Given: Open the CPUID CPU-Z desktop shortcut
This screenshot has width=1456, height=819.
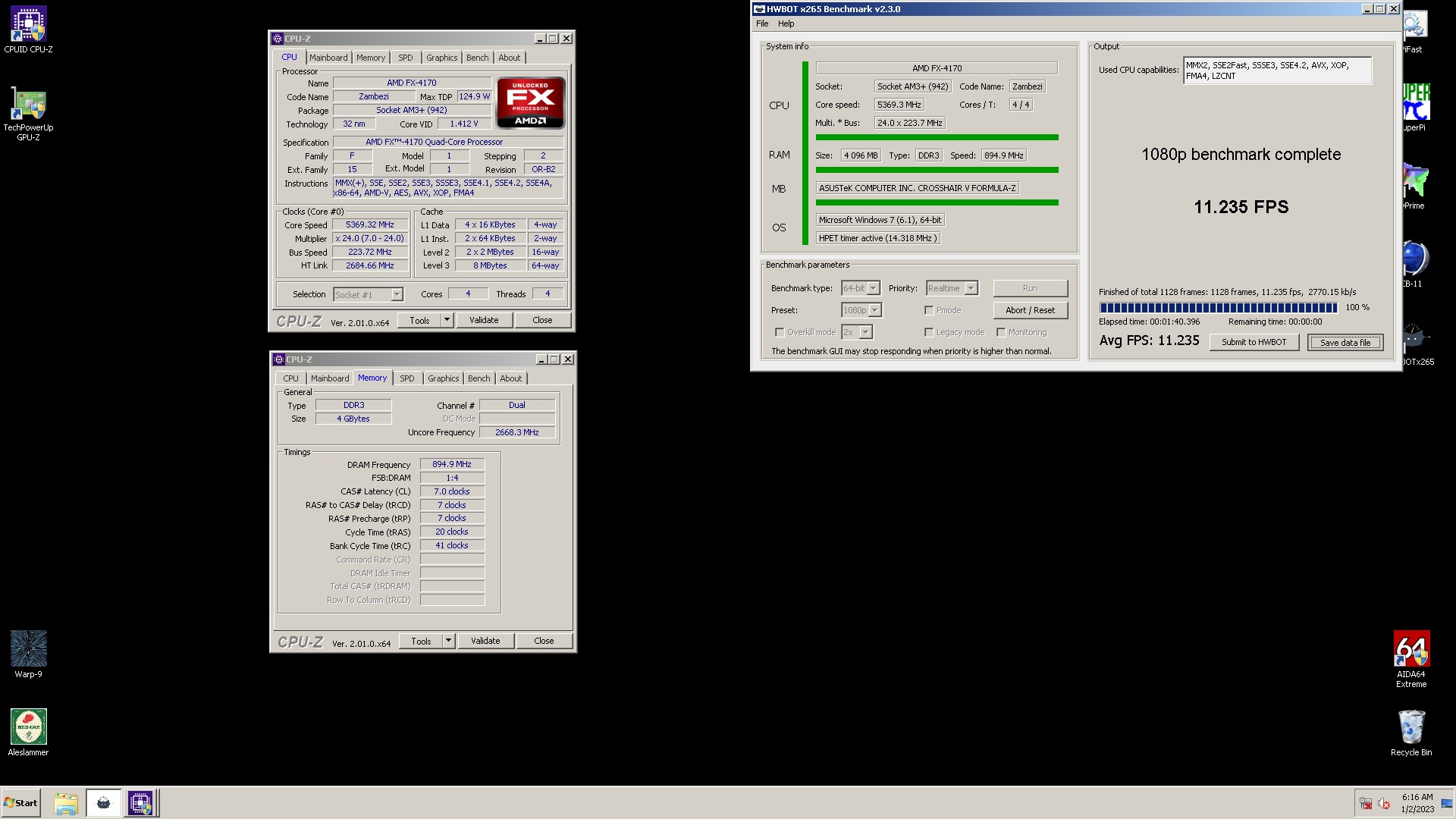Looking at the screenshot, I should coord(28,30).
